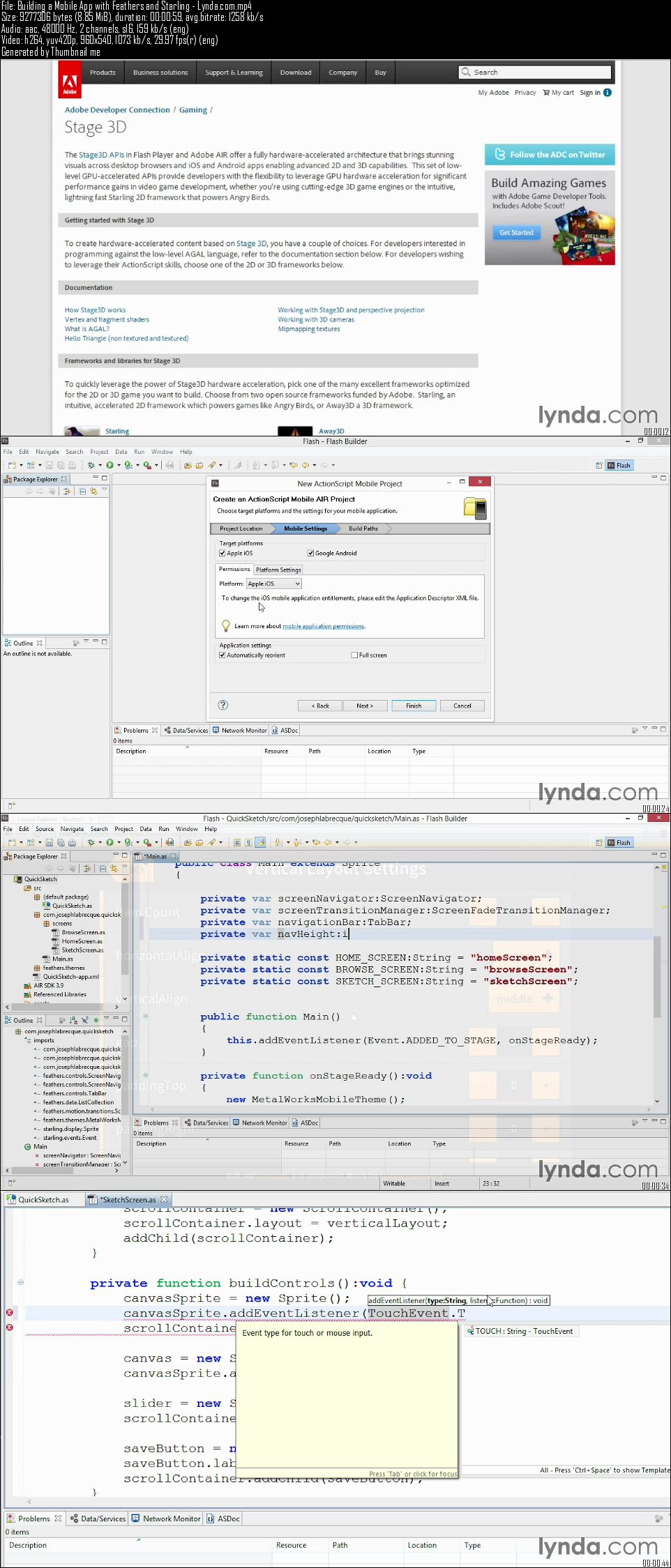Enable the Full screen checkbox
The height and width of the screenshot is (1568, 671).
[354, 655]
